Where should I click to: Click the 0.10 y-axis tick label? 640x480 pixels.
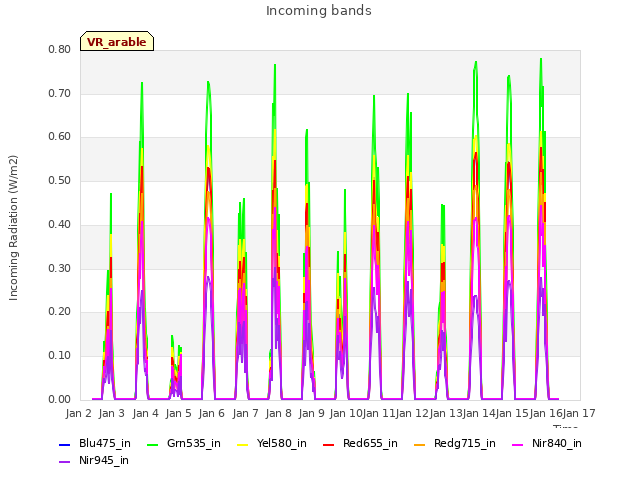click(x=60, y=356)
